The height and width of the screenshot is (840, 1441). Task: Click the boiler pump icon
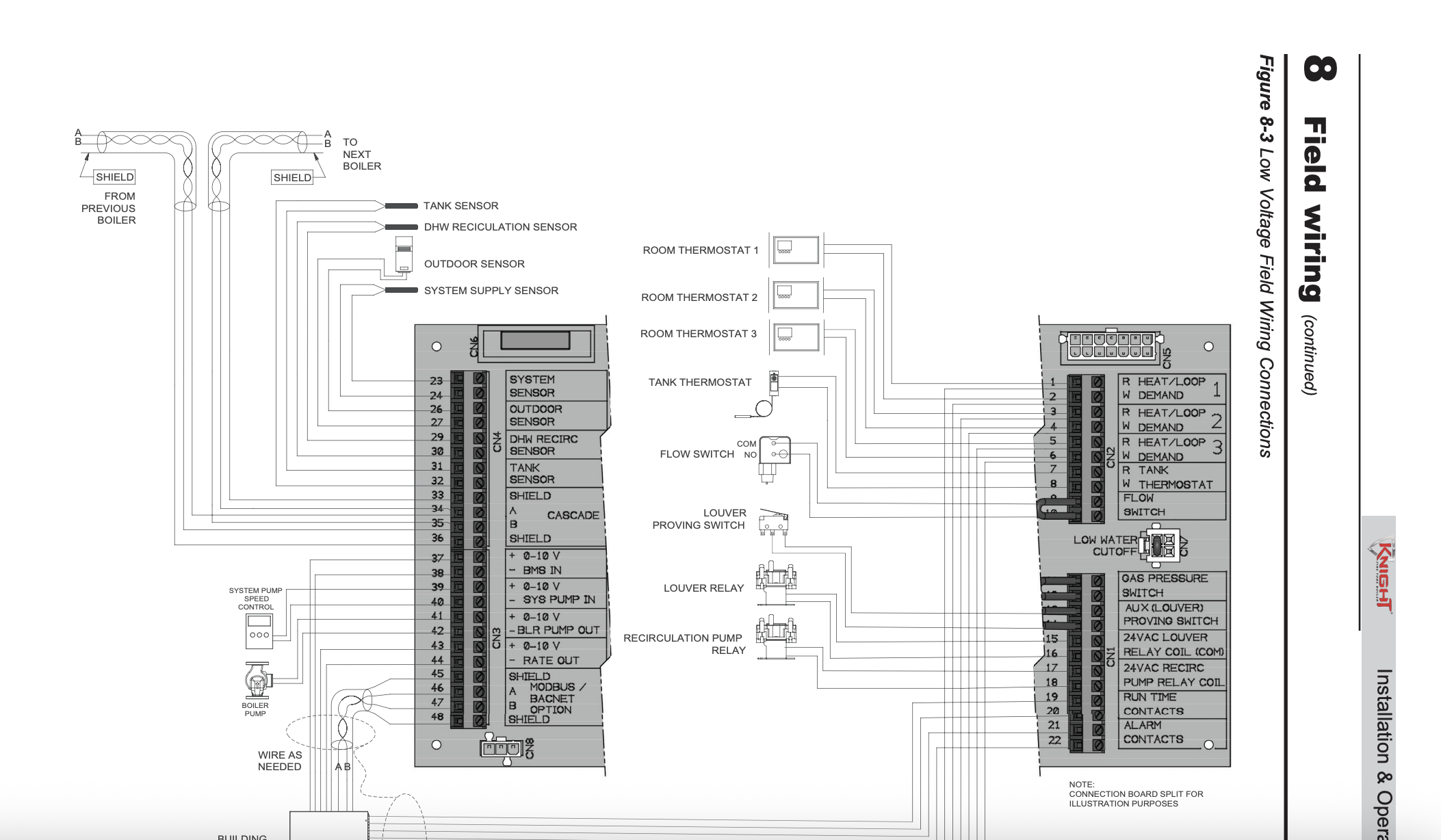pyautogui.click(x=257, y=681)
